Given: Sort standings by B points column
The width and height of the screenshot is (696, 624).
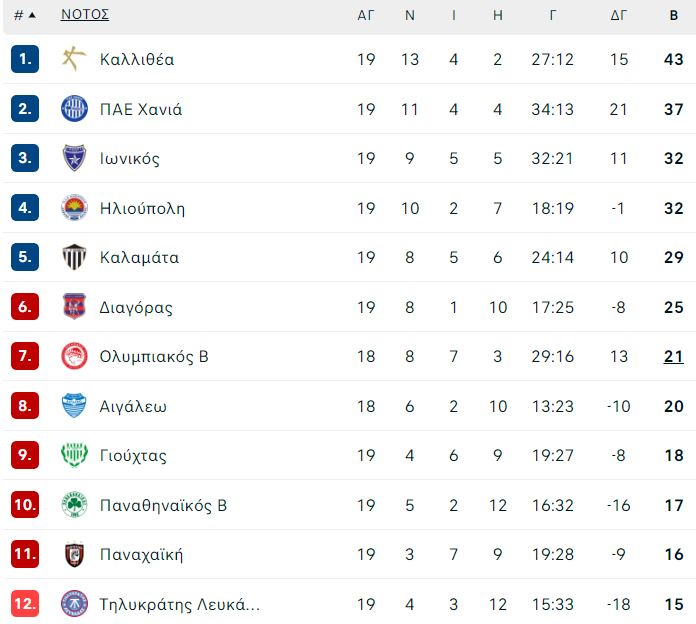Looking at the screenshot, I should click(x=673, y=15).
